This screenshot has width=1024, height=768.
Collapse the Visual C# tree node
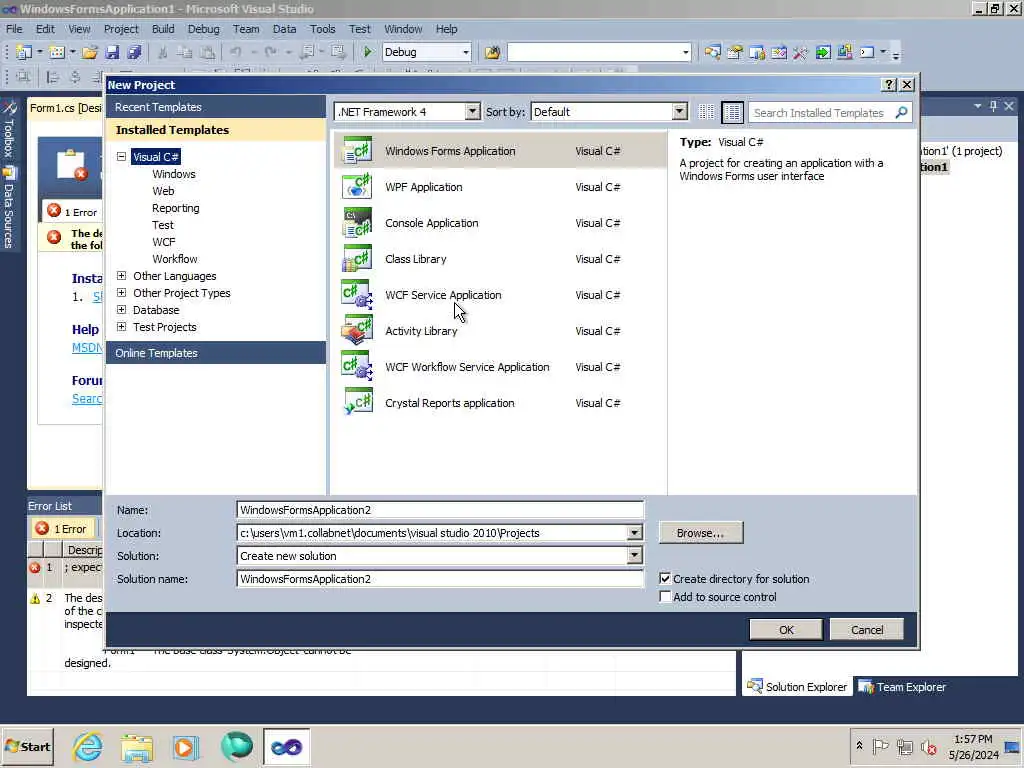point(121,157)
